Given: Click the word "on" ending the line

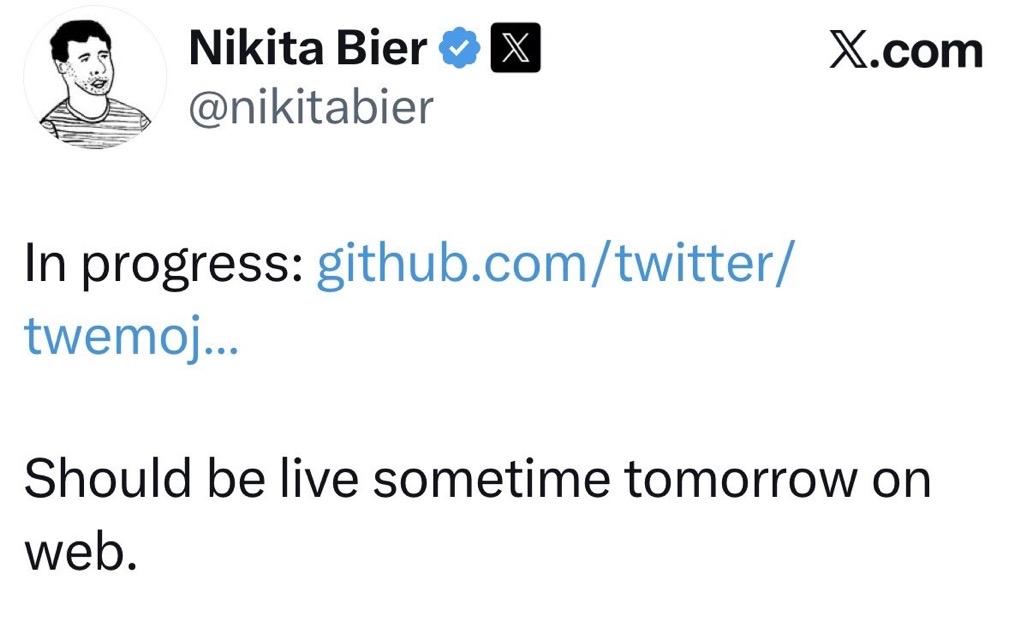Looking at the screenshot, I should click(901, 481).
